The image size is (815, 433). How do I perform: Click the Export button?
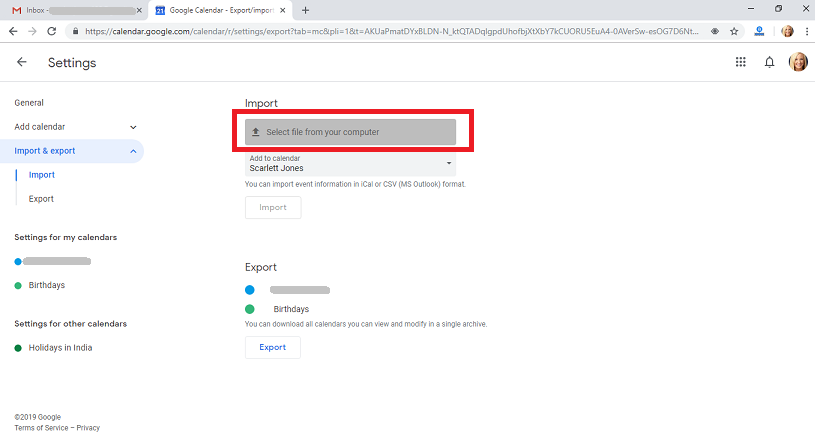pyautogui.click(x=273, y=347)
